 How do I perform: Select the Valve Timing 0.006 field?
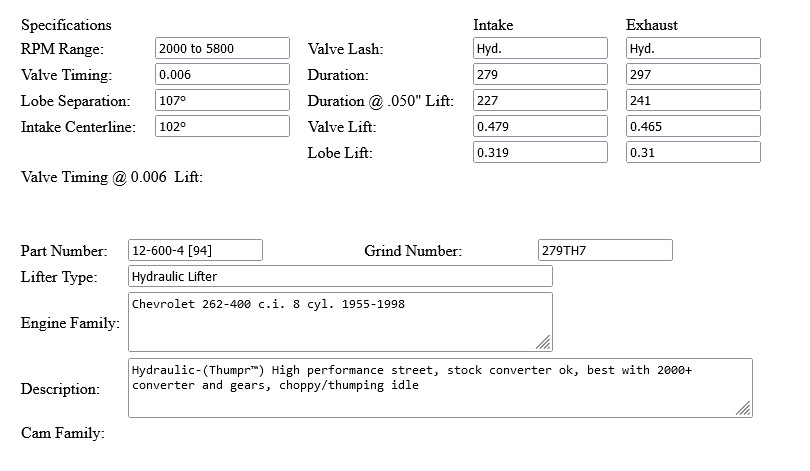(222, 74)
